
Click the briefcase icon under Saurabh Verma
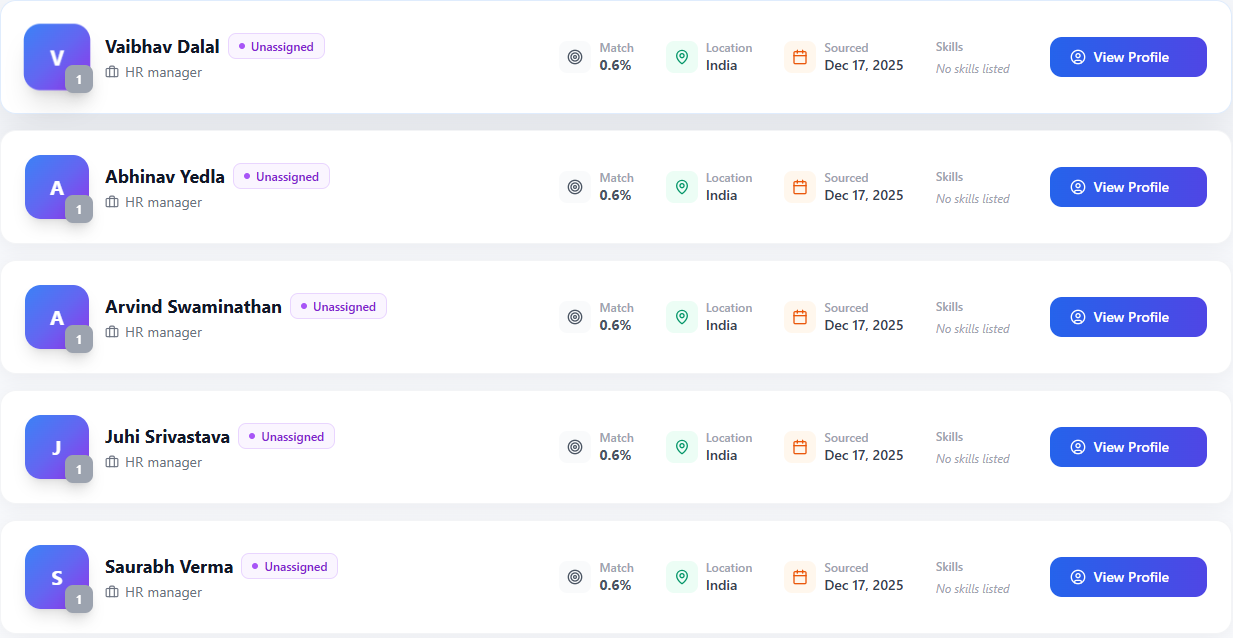(112, 592)
